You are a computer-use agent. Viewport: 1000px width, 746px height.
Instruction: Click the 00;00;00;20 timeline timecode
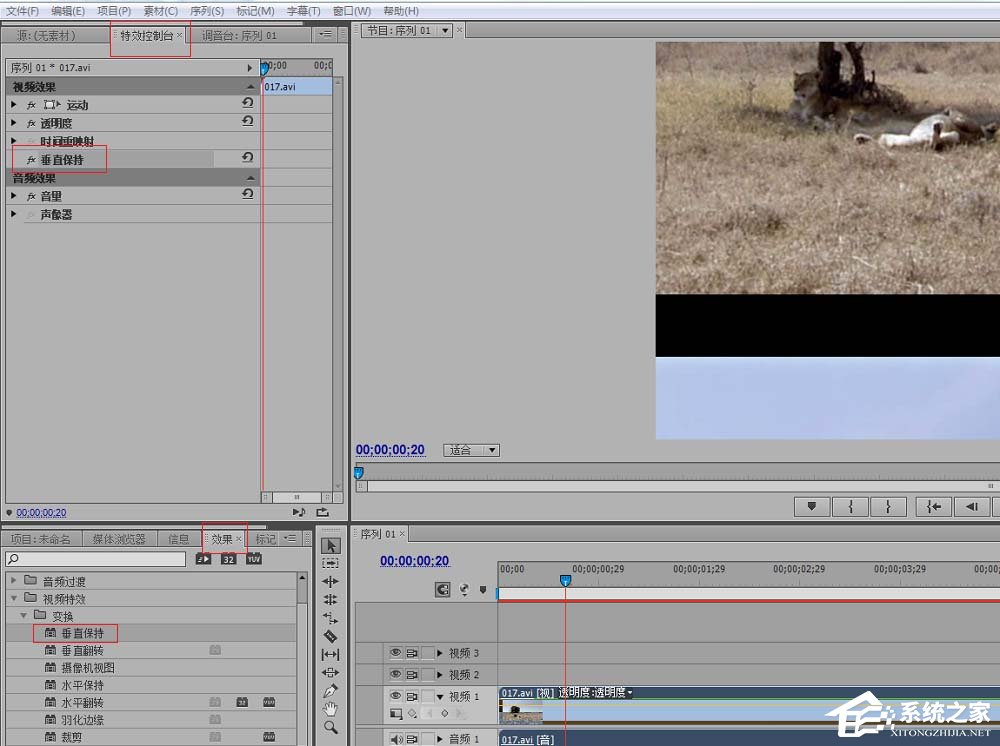click(x=414, y=561)
